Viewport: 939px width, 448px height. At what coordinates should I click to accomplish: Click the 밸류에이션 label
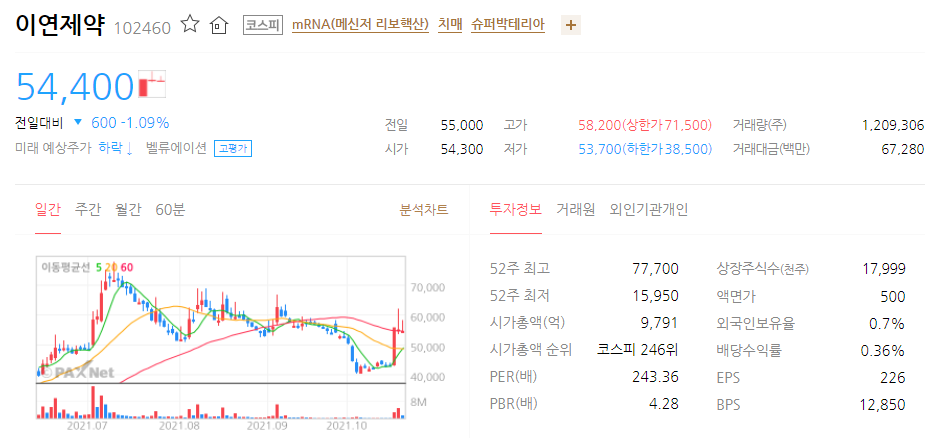click(x=177, y=149)
